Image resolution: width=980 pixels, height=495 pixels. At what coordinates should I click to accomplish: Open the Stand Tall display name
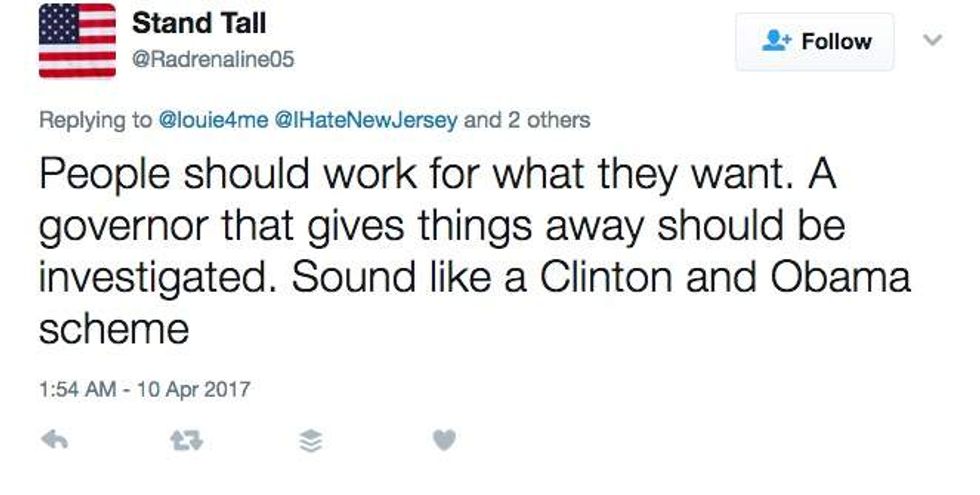tap(199, 22)
